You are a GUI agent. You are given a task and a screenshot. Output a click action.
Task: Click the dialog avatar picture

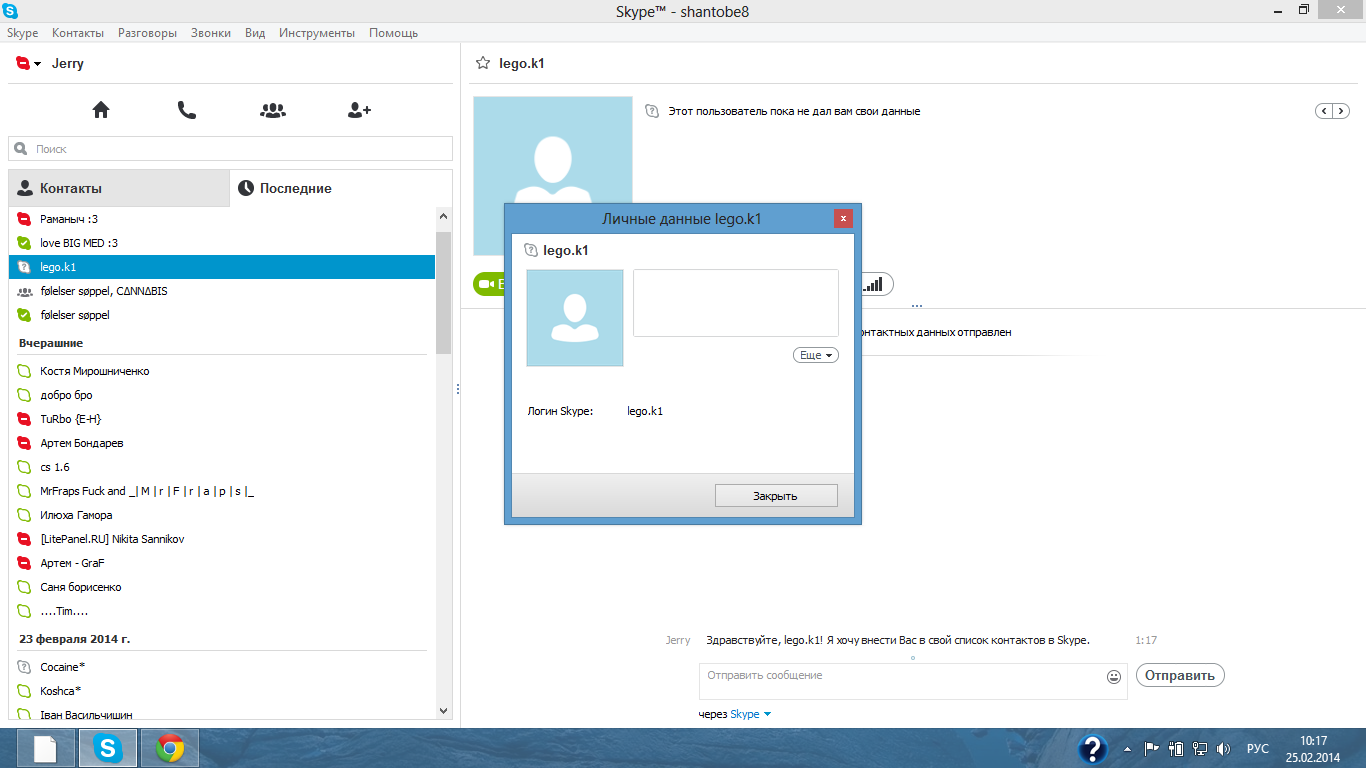click(x=575, y=318)
